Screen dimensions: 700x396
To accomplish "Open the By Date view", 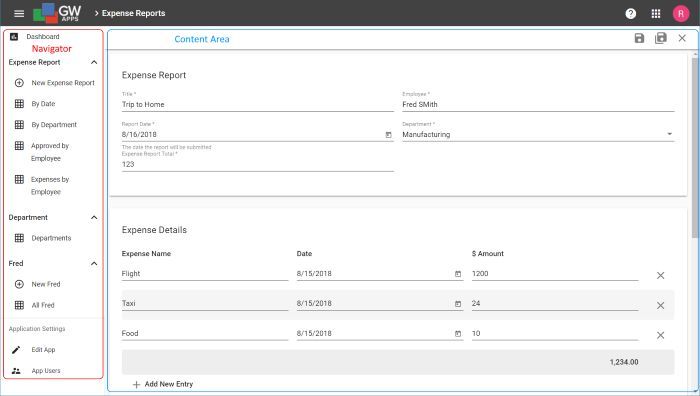I will coord(43,104).
